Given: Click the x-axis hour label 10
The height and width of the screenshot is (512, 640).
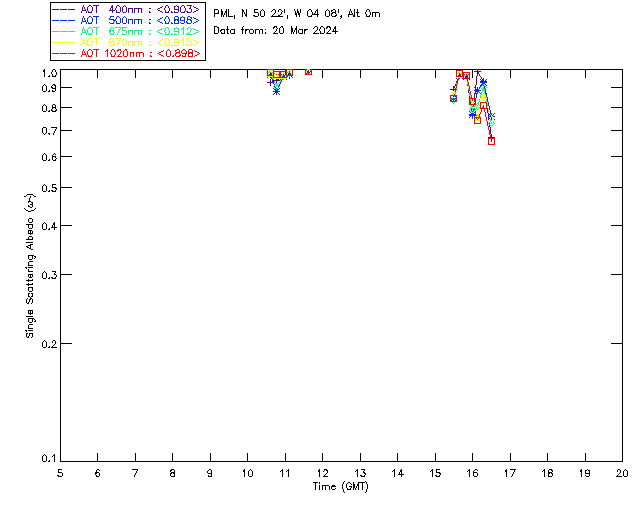Looking at the screenshot, I should click(248, 474).
